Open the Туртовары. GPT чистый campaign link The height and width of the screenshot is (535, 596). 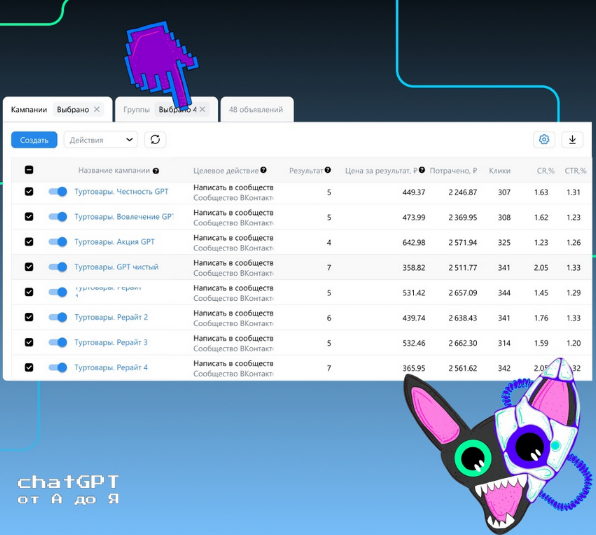[116, 267]
